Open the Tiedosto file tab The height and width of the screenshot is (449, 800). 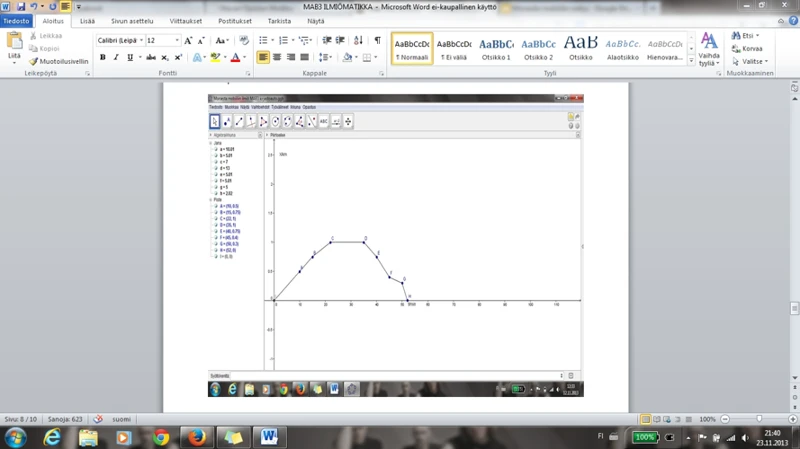pyautogui.click(x=16, y=21)
